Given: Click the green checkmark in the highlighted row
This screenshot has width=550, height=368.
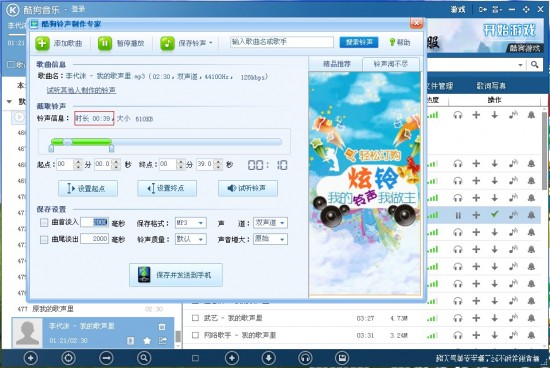Looking at the screenshot, I should pyautogui.click(x=495, y=214).
